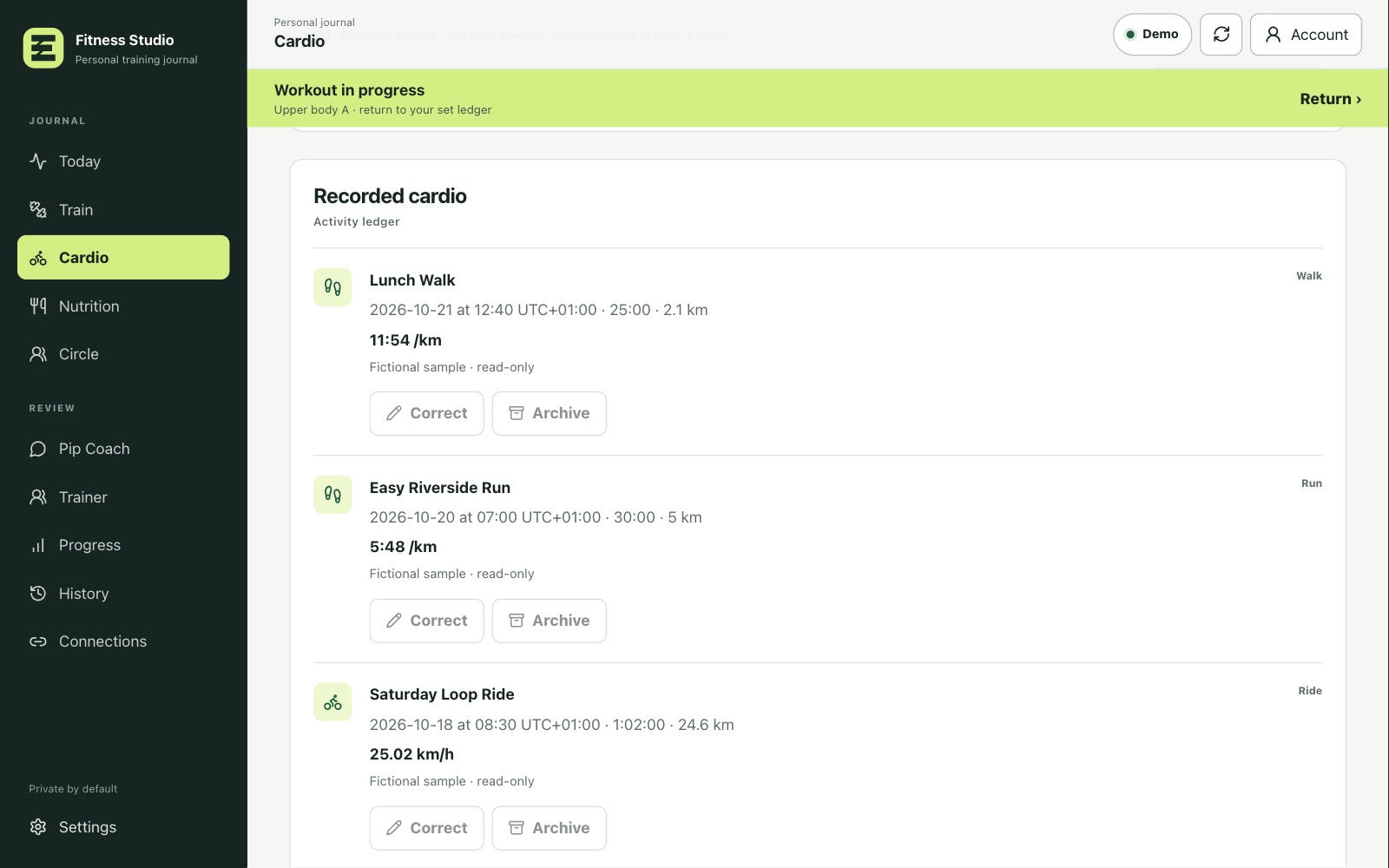This screenshot has height=868, width=1389.
Task: Open Progress bar-chart icon
Action: tap(38, 545)
